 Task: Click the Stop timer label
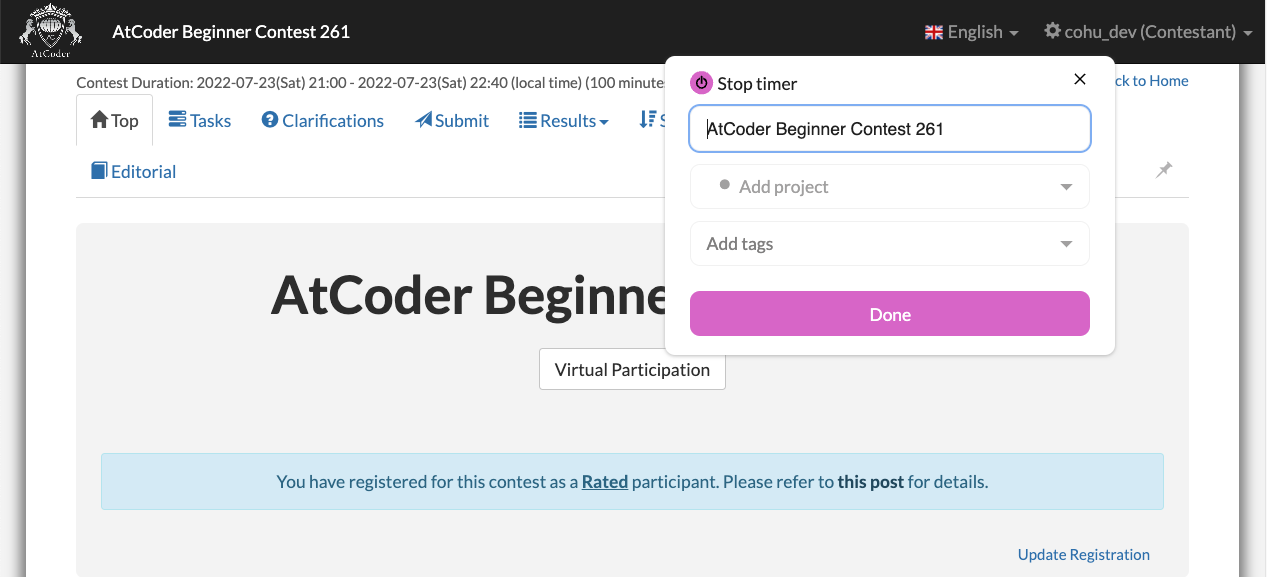pyautogui.click(x=757, y=84)
